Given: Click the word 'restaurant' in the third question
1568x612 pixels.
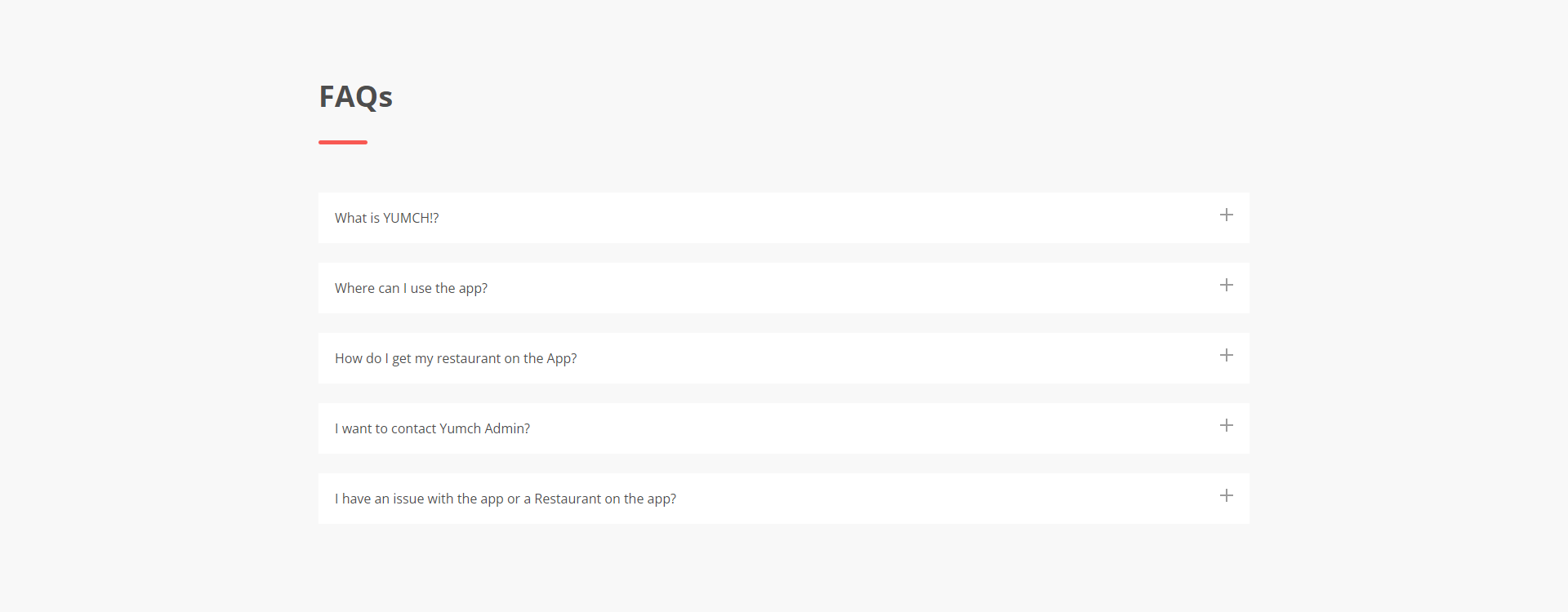Looking at the screenshot, I should click(468, 358).
